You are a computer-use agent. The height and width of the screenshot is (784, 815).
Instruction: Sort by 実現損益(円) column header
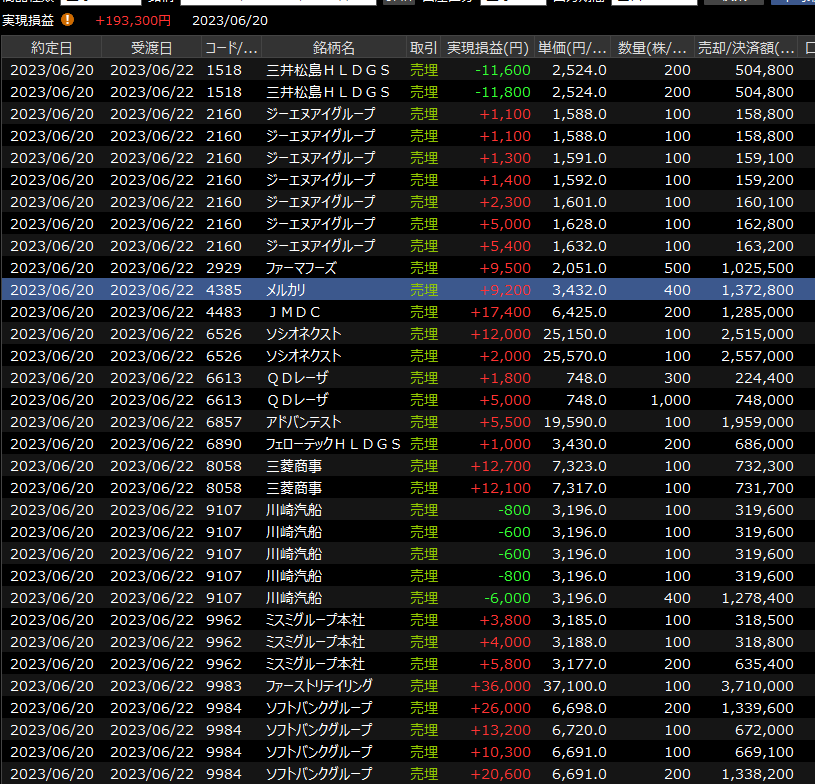point(487,48)
